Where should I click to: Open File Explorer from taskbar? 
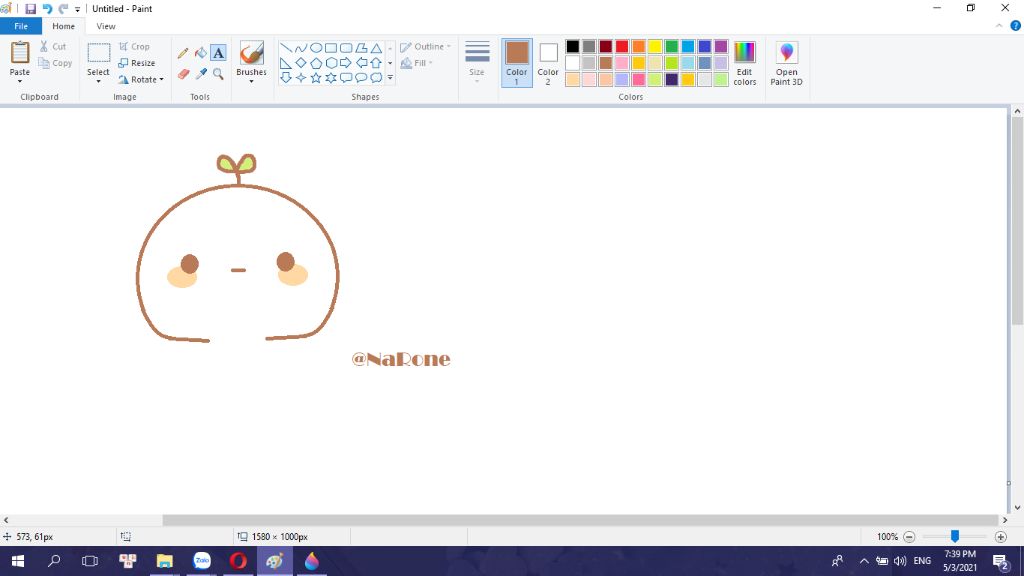[165, 561]
